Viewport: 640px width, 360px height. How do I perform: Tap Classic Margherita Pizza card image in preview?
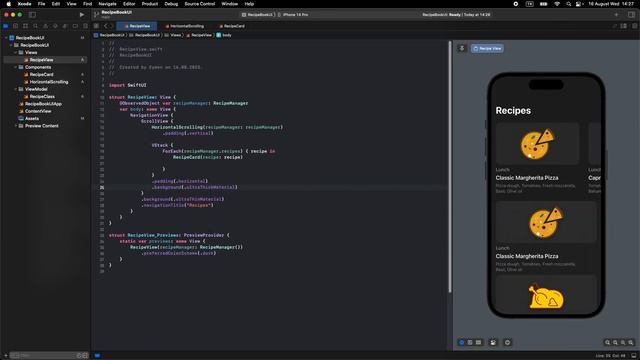pos(537,144)
